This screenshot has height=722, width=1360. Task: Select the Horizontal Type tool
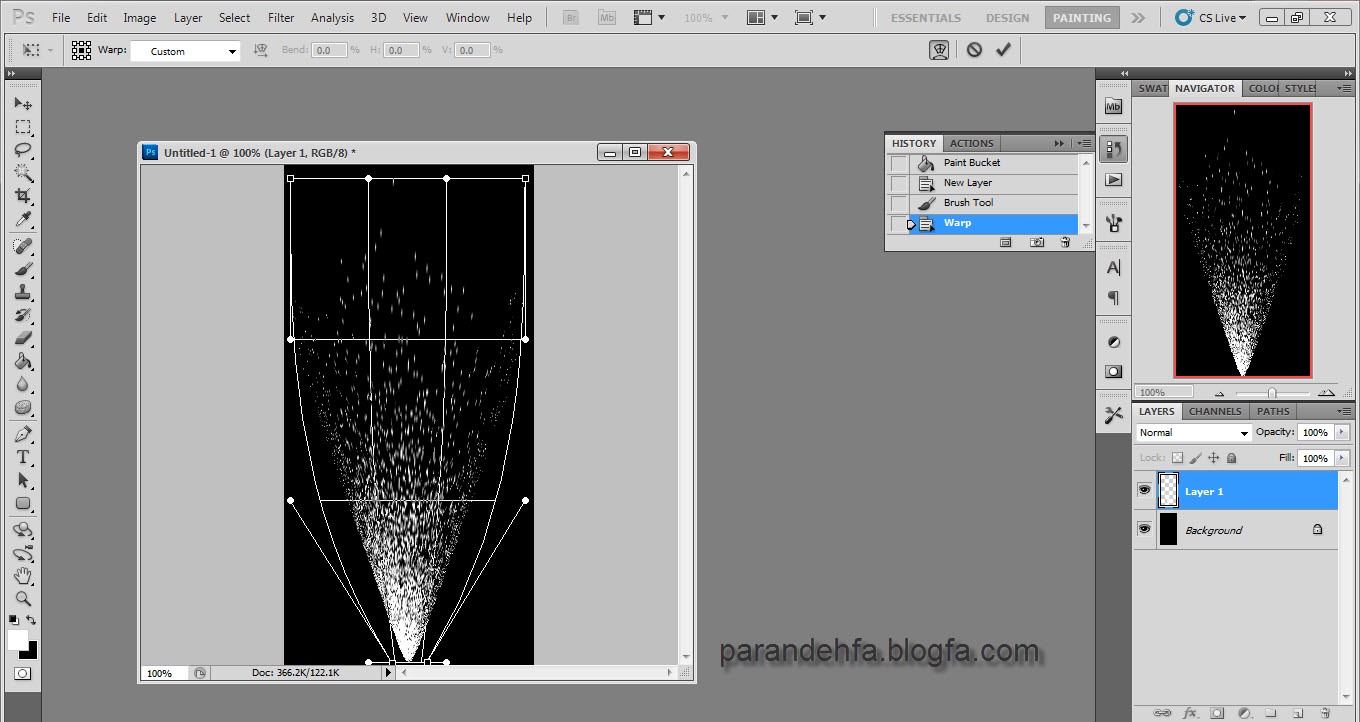tap(23, 457)
